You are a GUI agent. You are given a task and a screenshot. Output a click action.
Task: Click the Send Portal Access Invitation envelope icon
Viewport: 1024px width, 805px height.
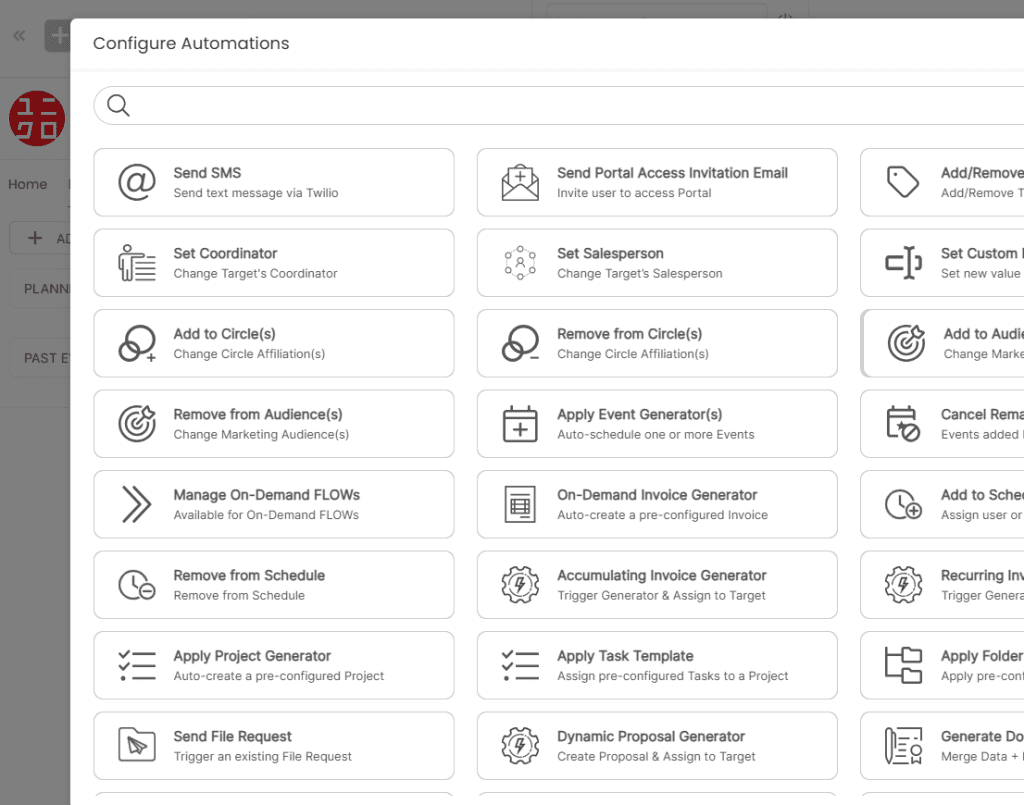(x=520, y=183)
